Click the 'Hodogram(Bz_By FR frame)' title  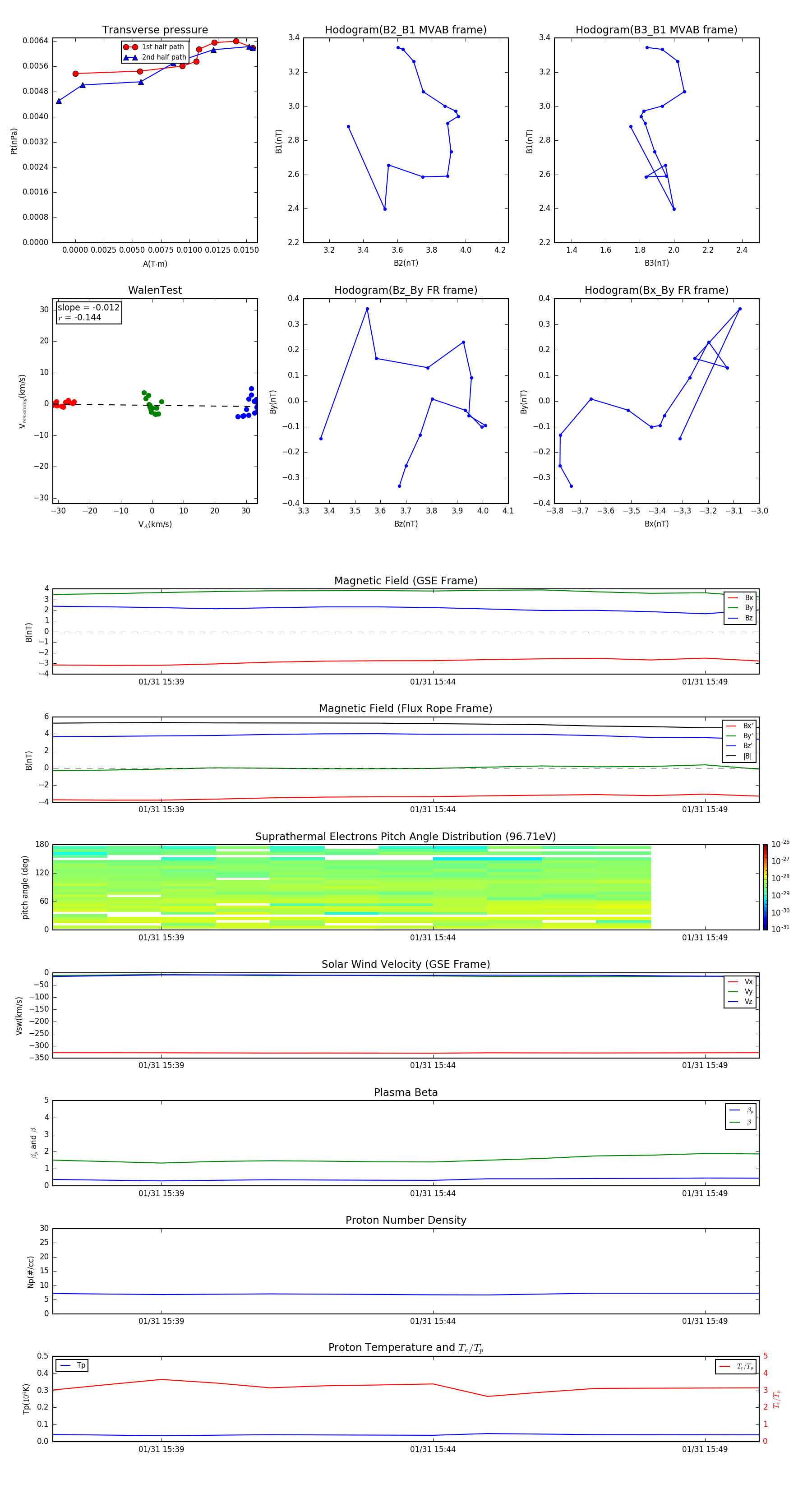(x=406, y=290)
